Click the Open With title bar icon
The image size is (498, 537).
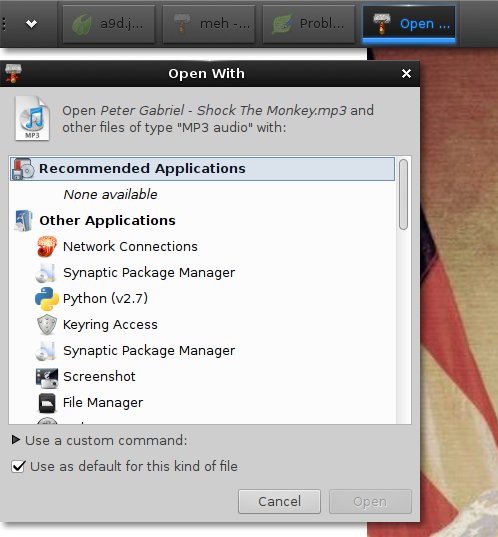coord(13,73)
